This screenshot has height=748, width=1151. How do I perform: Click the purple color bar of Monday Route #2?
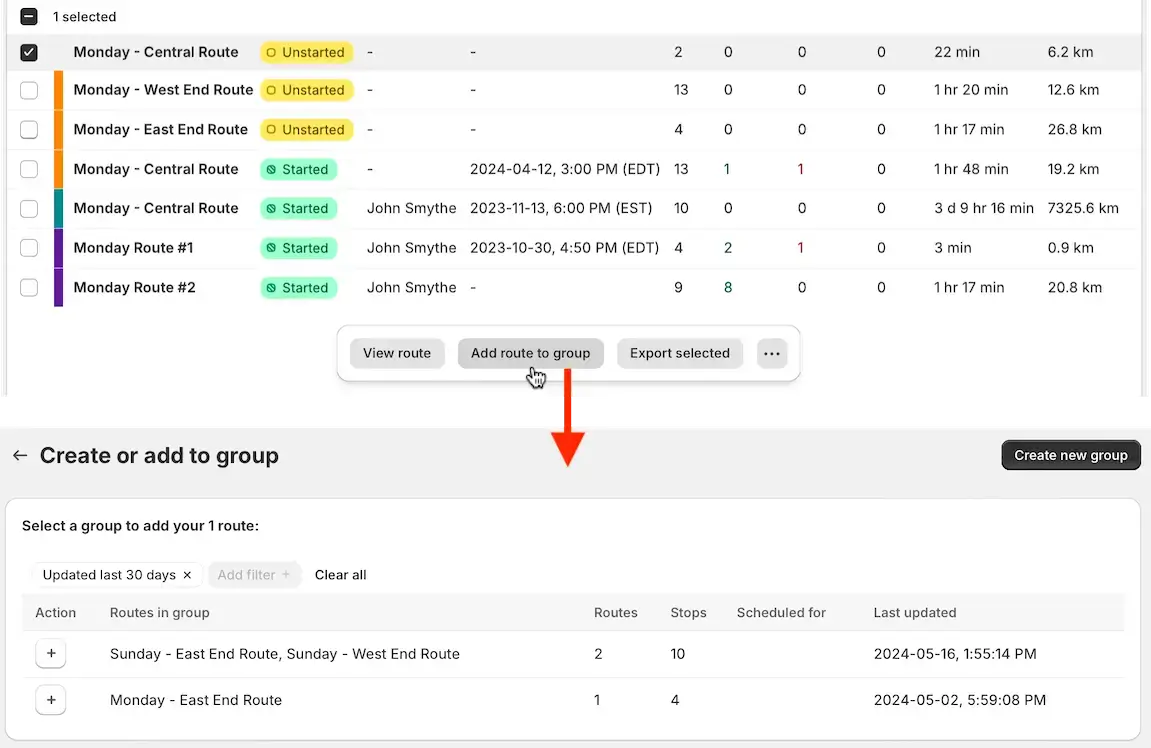pyautogui.click(x=59, y=288)
